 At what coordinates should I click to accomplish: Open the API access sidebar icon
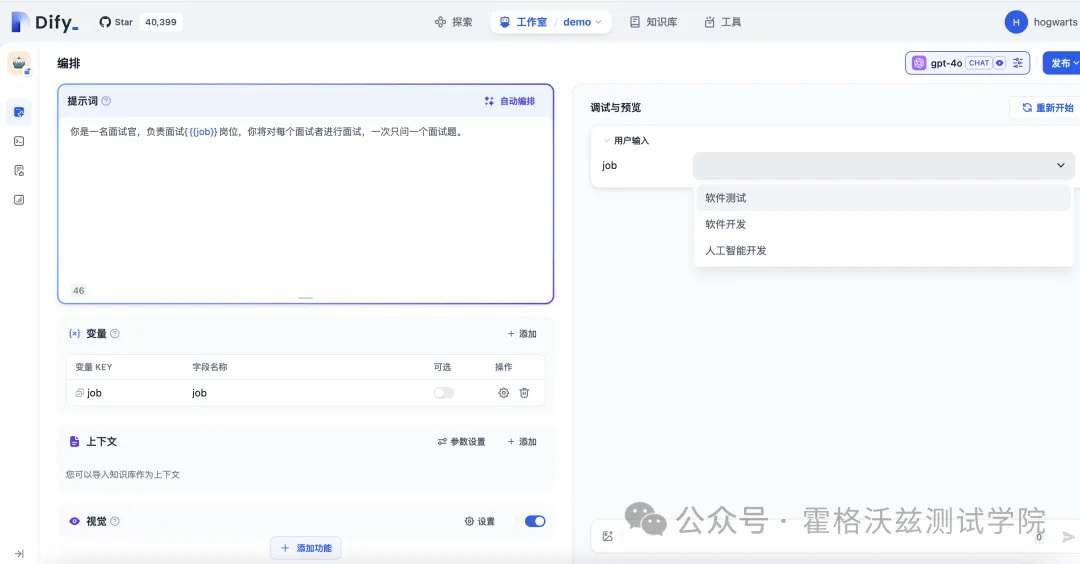click(19, 141)
